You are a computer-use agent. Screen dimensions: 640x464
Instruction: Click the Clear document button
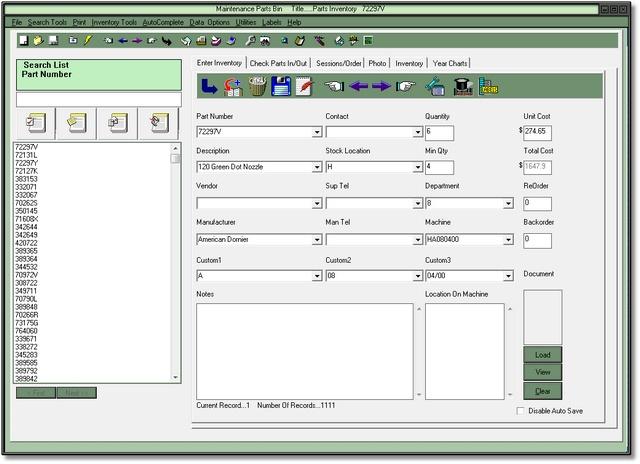tap(542, 391)
